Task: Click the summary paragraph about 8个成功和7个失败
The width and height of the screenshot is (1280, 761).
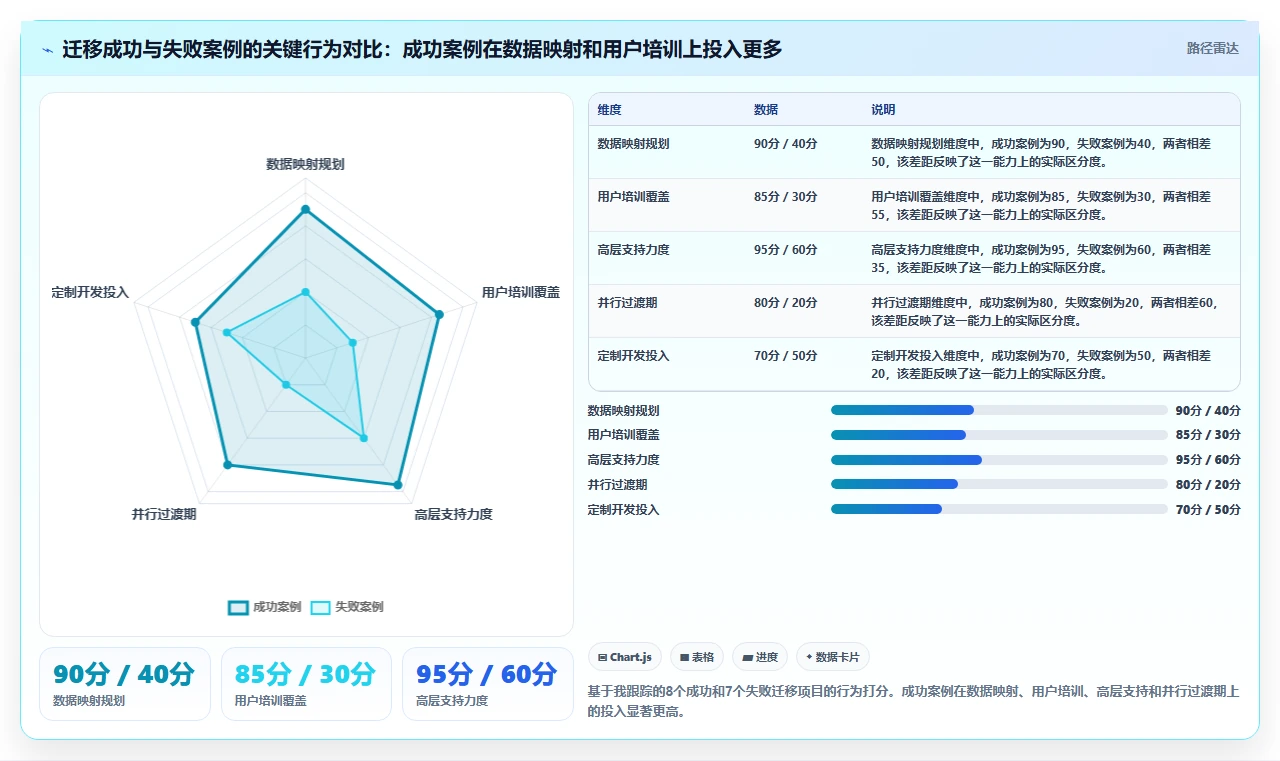Action: click(x=914, y=702)
